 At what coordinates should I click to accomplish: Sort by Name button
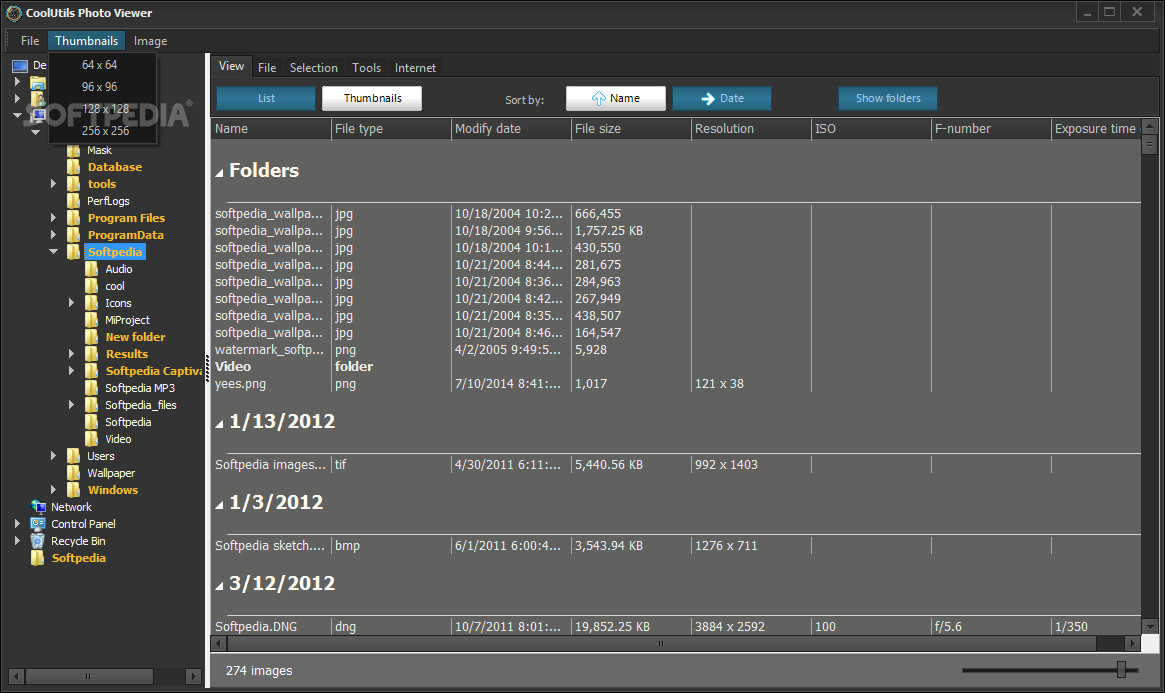point(616,98)
